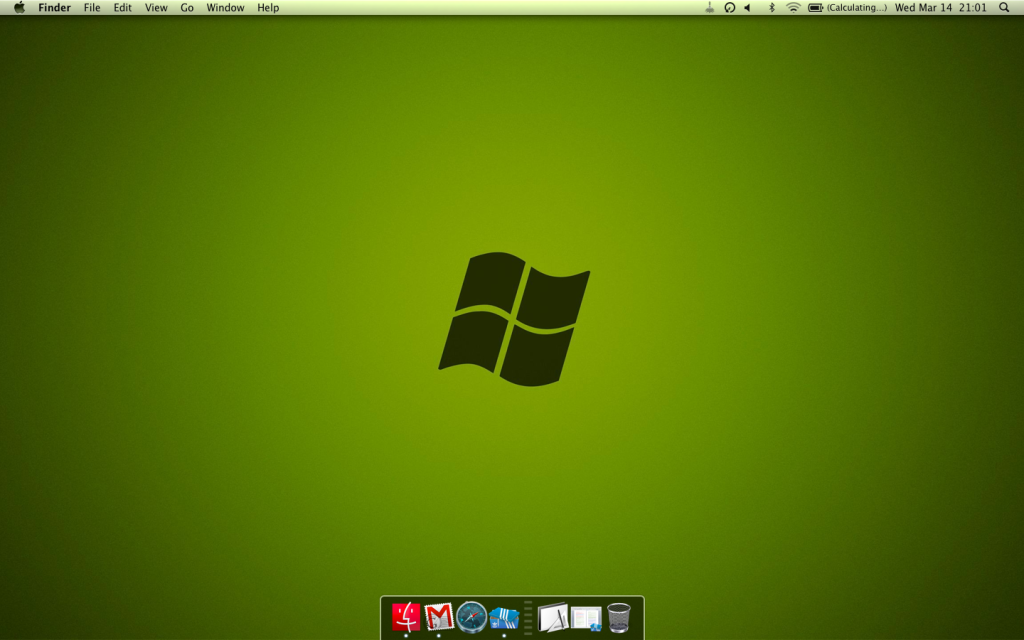Viewport: 1024px width, 640px height.
Task: Open the Edit menu
Action: tap(122, 8)
